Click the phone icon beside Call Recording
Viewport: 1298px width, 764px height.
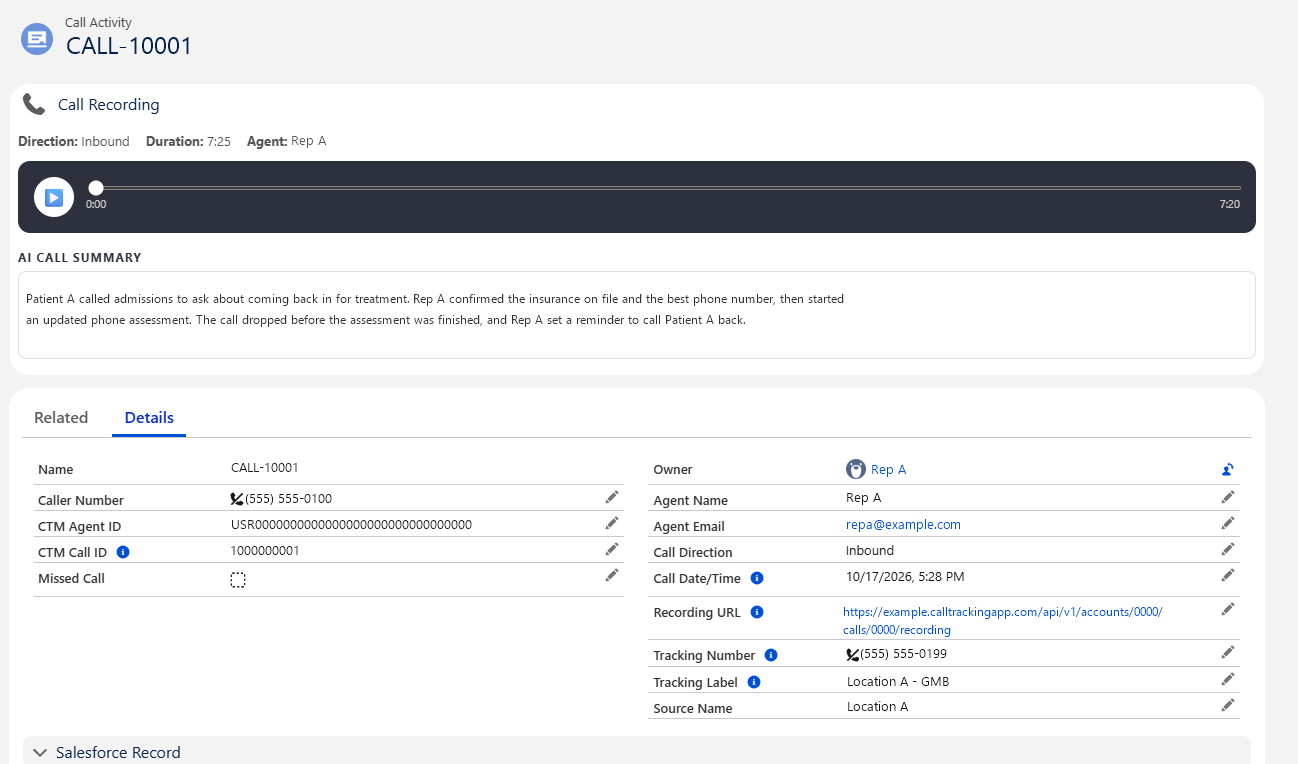[x=34, y=104]
